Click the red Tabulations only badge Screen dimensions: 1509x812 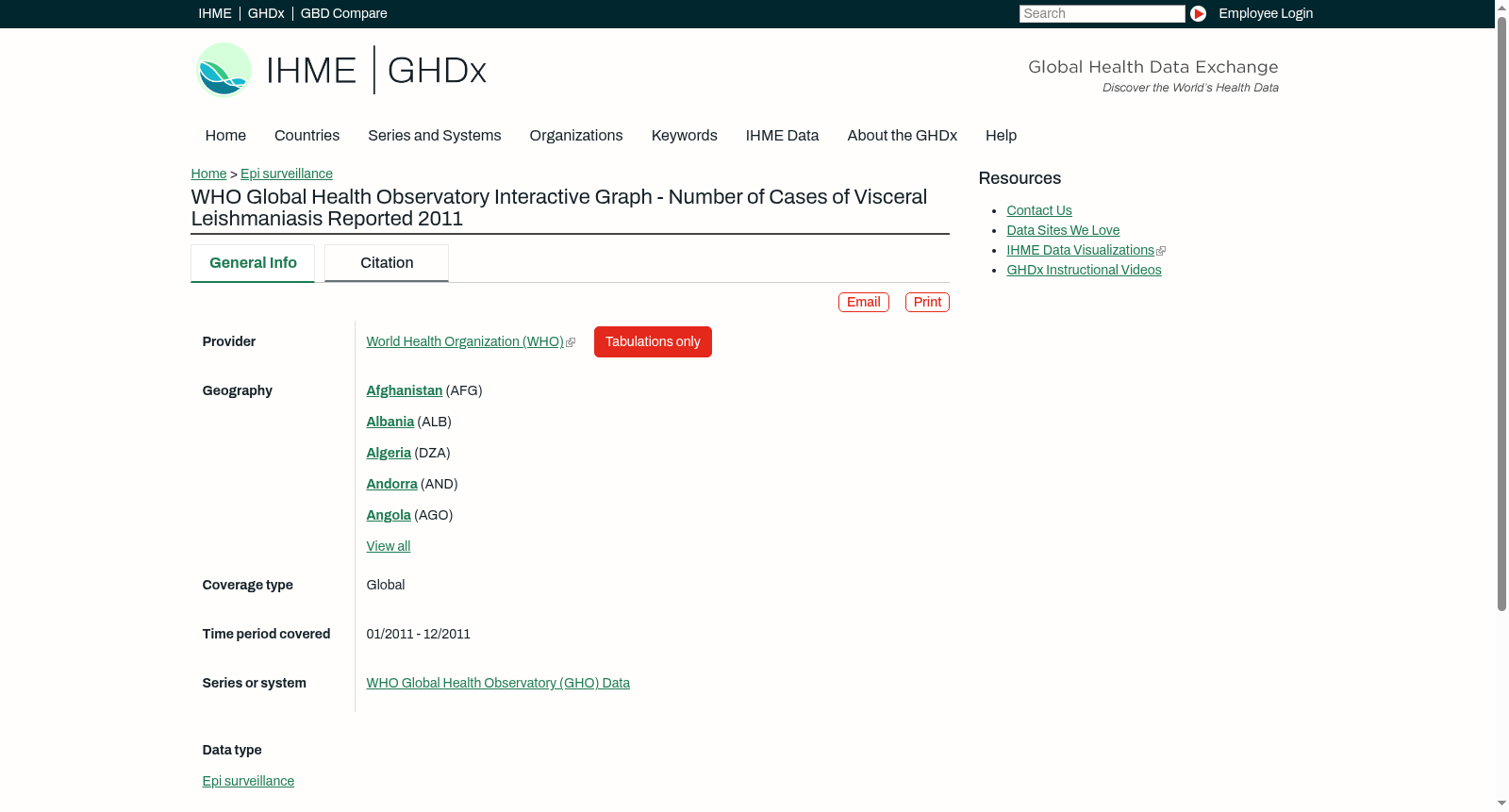pos(653,341)
